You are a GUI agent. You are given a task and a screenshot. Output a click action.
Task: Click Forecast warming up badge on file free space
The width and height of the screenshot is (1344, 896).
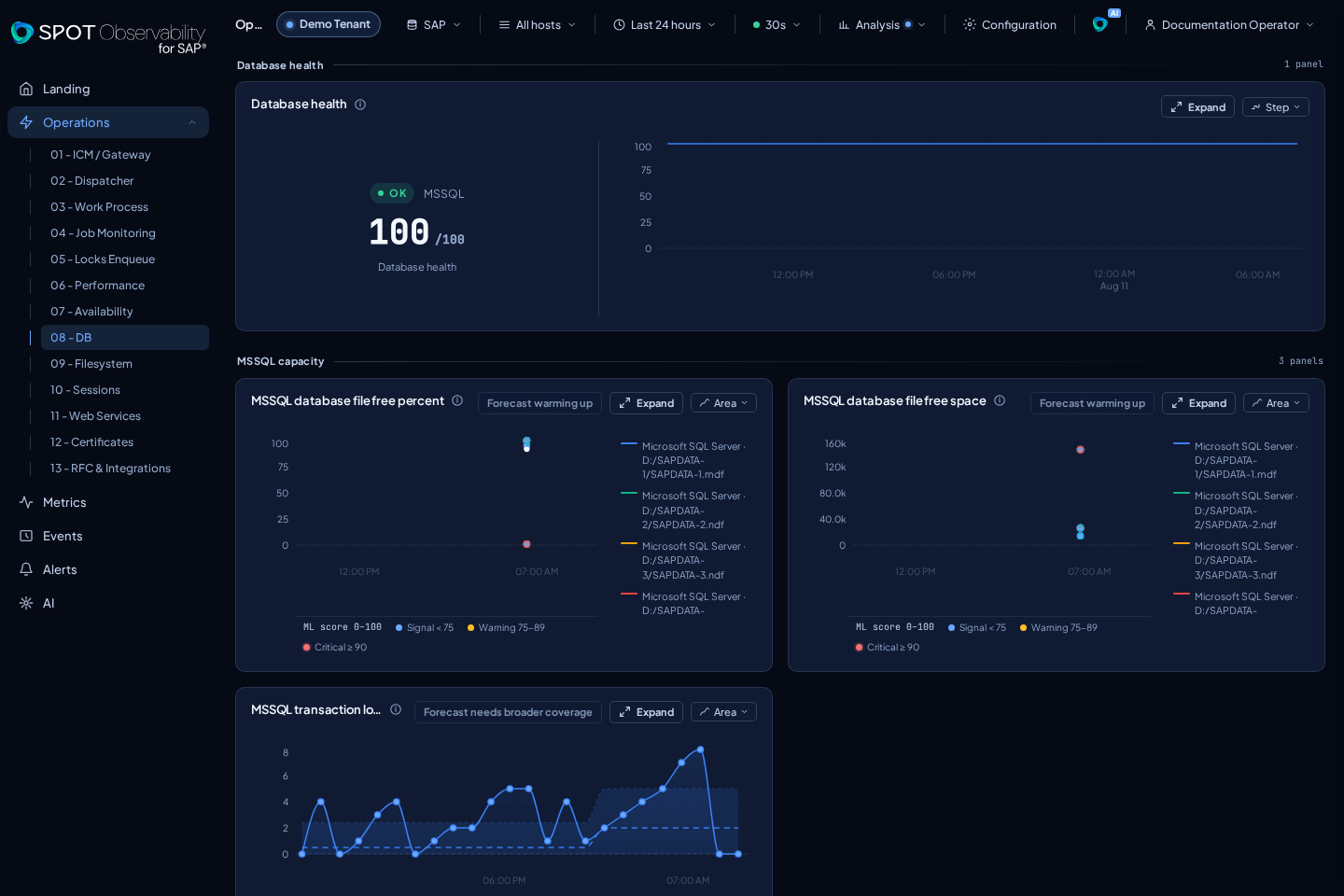[1092, 403]
